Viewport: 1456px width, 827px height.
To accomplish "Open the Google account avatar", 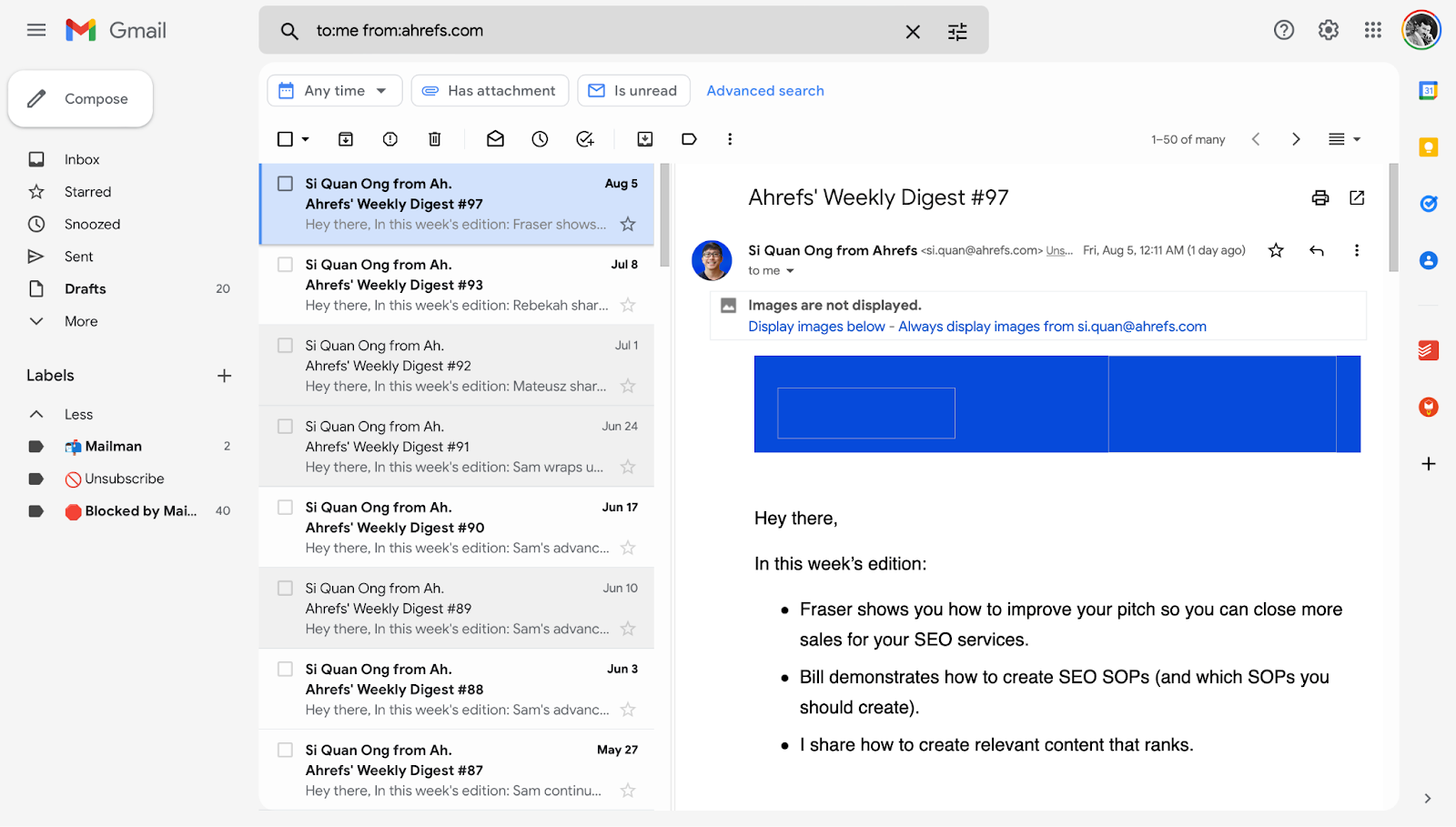I will pos(1421,30).
